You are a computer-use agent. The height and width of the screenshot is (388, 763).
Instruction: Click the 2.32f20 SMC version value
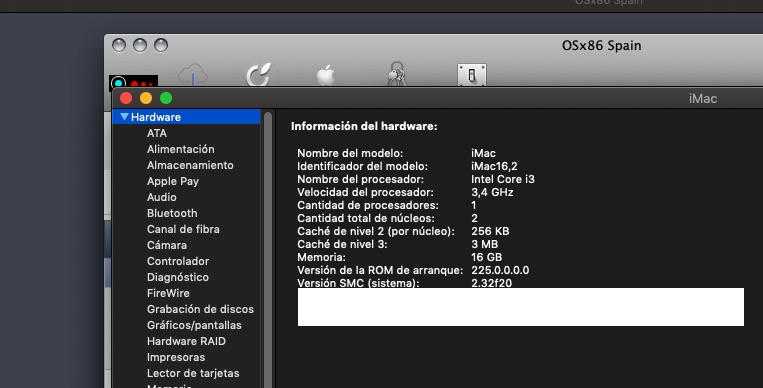tap(491, 283)
